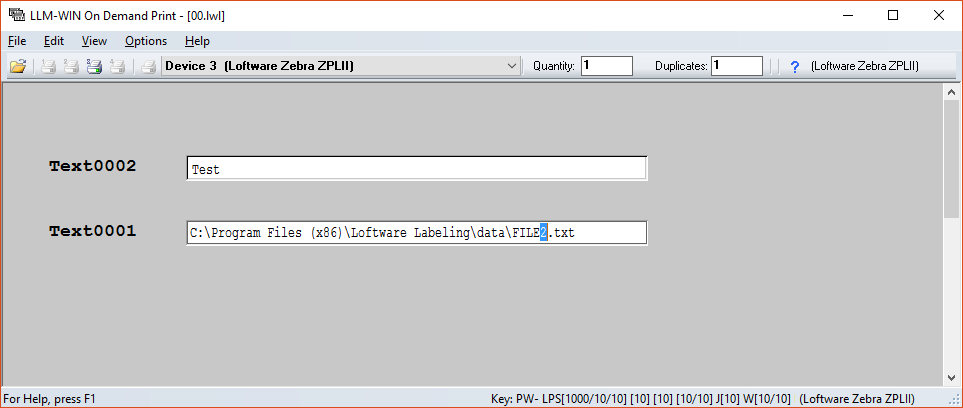Viewport: 963px width, 408px height.
Task: Expand the Device 3 printer dropdown
Action: pyautogui.click(x=512, y=66)
